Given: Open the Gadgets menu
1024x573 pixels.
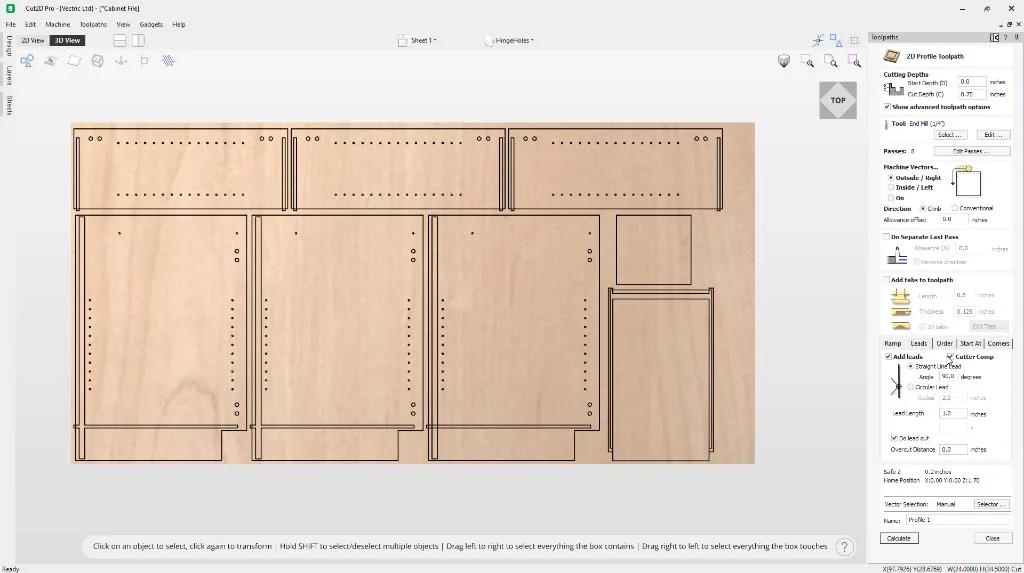Looking at the screenshot, I should [151, 24].
